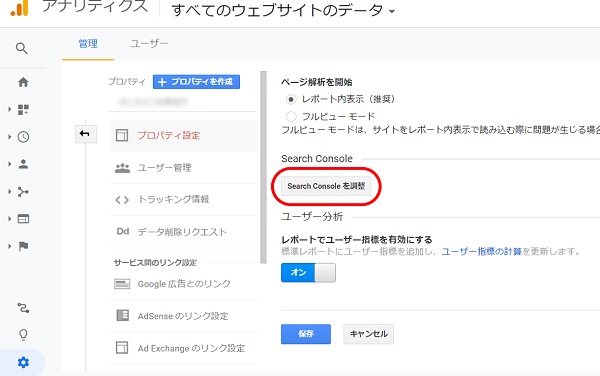The height and width of the screenshot is (376, 600).
Task: Open Customization dashboard grid icon
Action: (23, 110)
